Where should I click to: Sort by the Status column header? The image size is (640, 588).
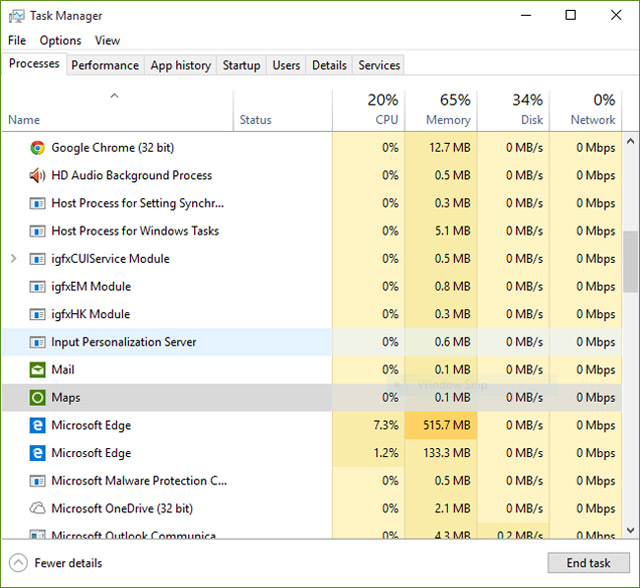(x=282, y=111)
